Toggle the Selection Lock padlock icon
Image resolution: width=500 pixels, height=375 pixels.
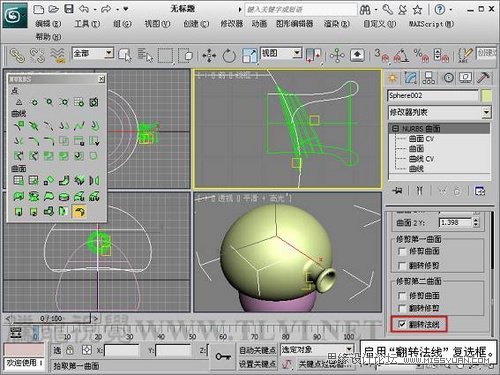70,350
